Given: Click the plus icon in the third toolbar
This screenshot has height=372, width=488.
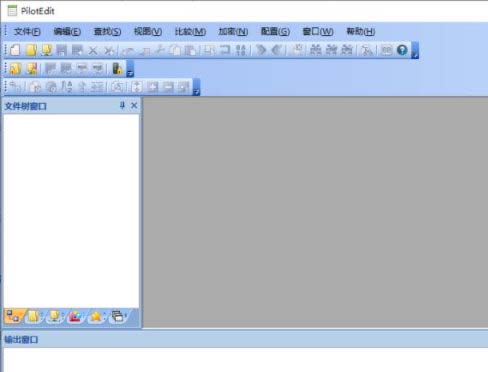Looking at the screenshot, I should pyautogui.click(x=153, y=87).
